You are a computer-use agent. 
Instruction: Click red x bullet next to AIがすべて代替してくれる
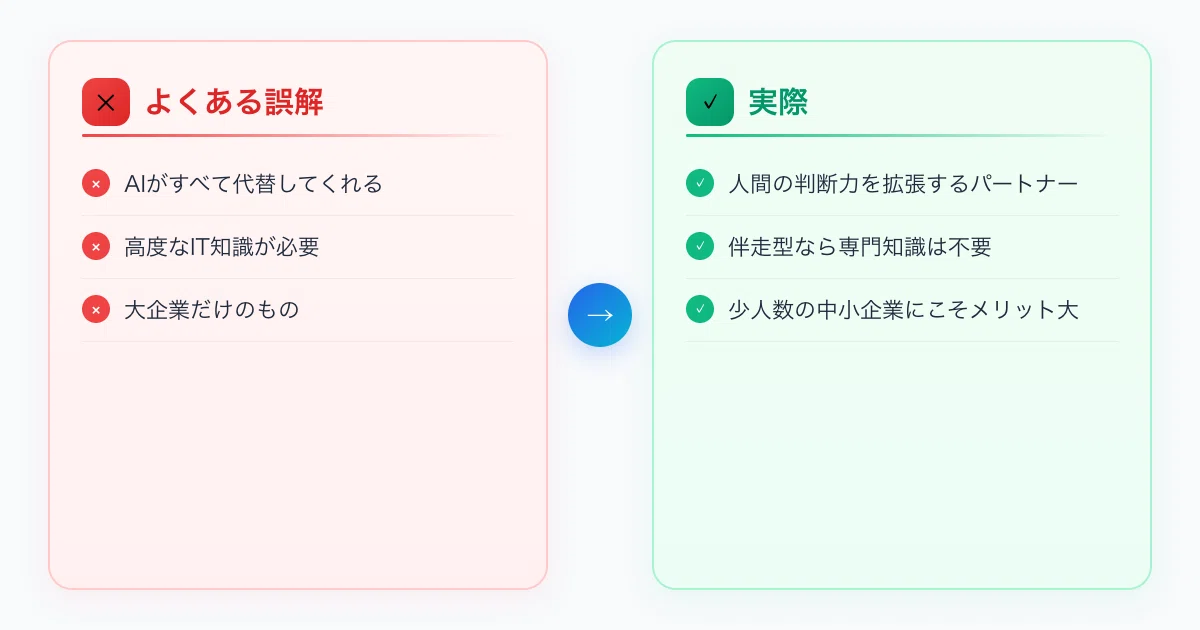pyautogui.click(x=96, y=184)
